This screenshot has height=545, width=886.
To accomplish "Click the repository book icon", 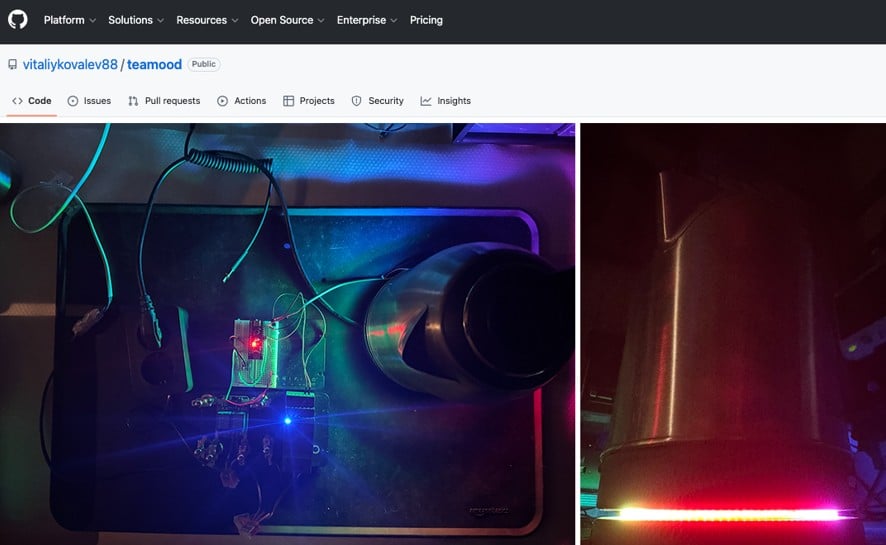I will click(12, 65).
